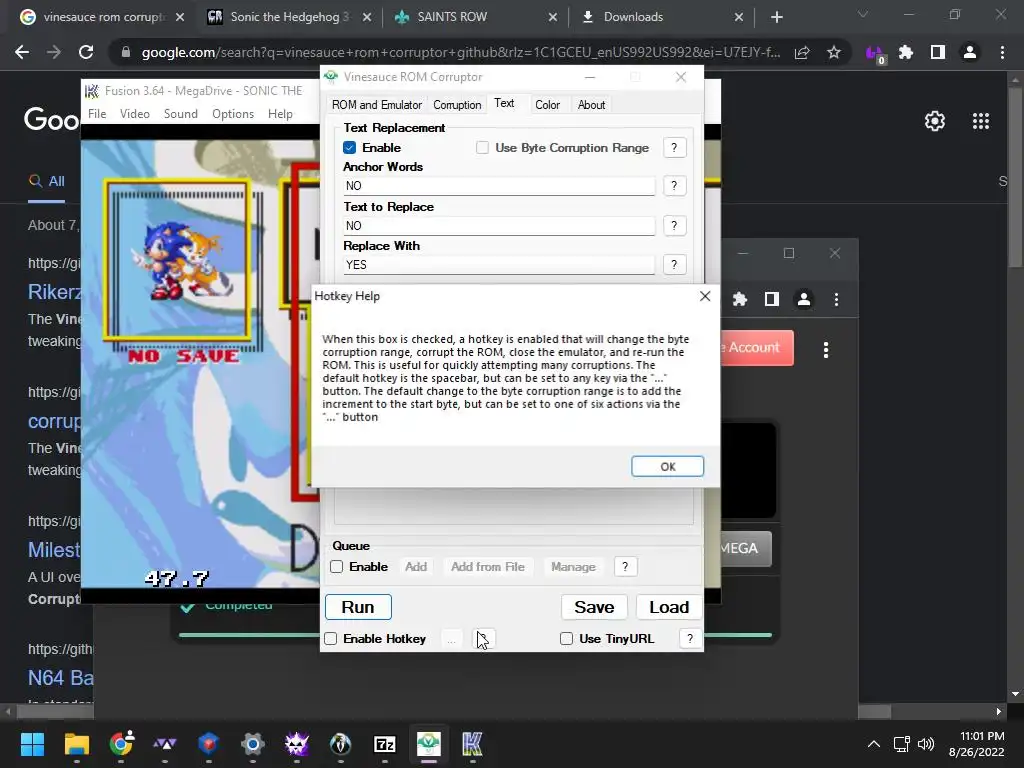The width and height of the screenshot is (1024, 768).
Task: Open Fusion Sound menu
Action: coord(180,114)
